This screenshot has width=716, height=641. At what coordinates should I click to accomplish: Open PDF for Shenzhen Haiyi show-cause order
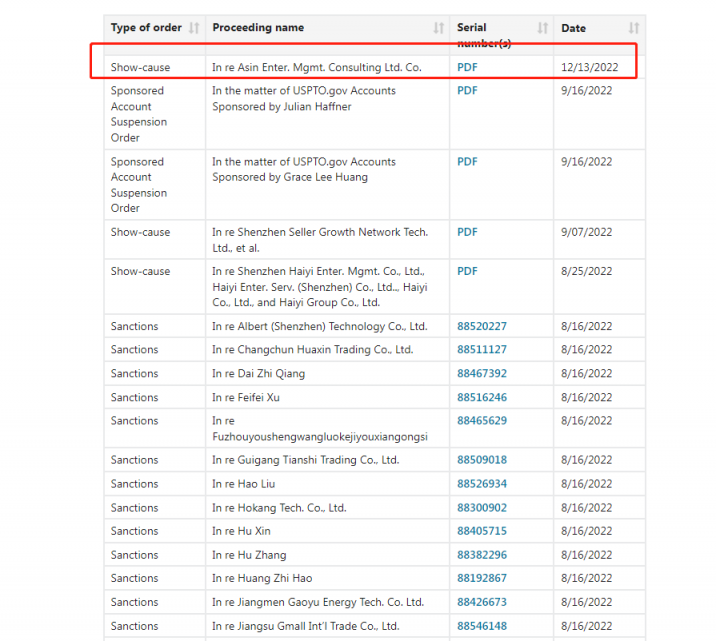click(x=467, y=271)
